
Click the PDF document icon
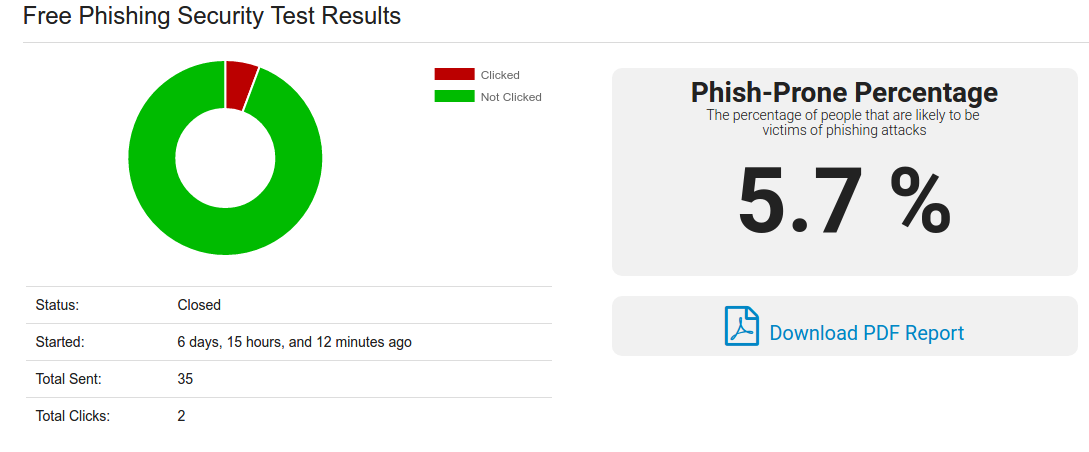tap(742, 326)
